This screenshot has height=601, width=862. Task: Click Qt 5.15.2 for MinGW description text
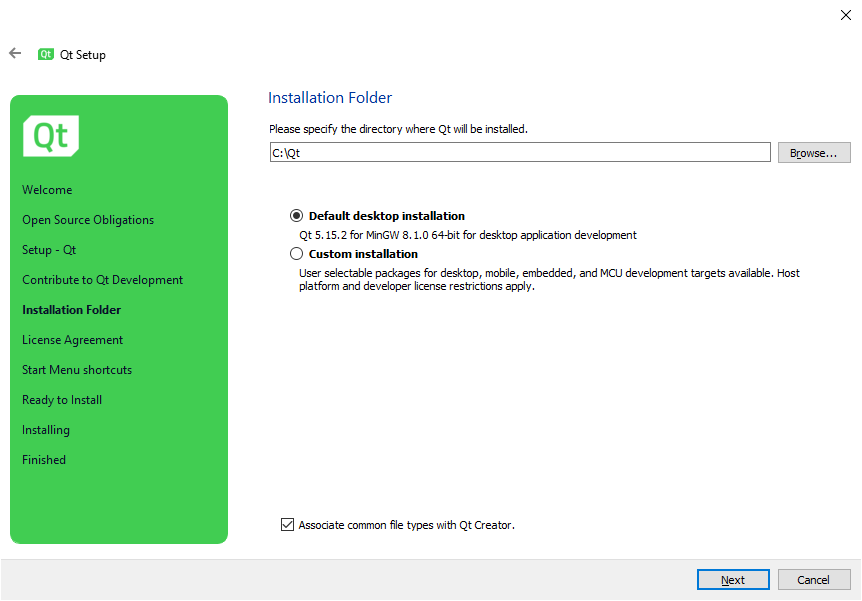tap(468, 235)
